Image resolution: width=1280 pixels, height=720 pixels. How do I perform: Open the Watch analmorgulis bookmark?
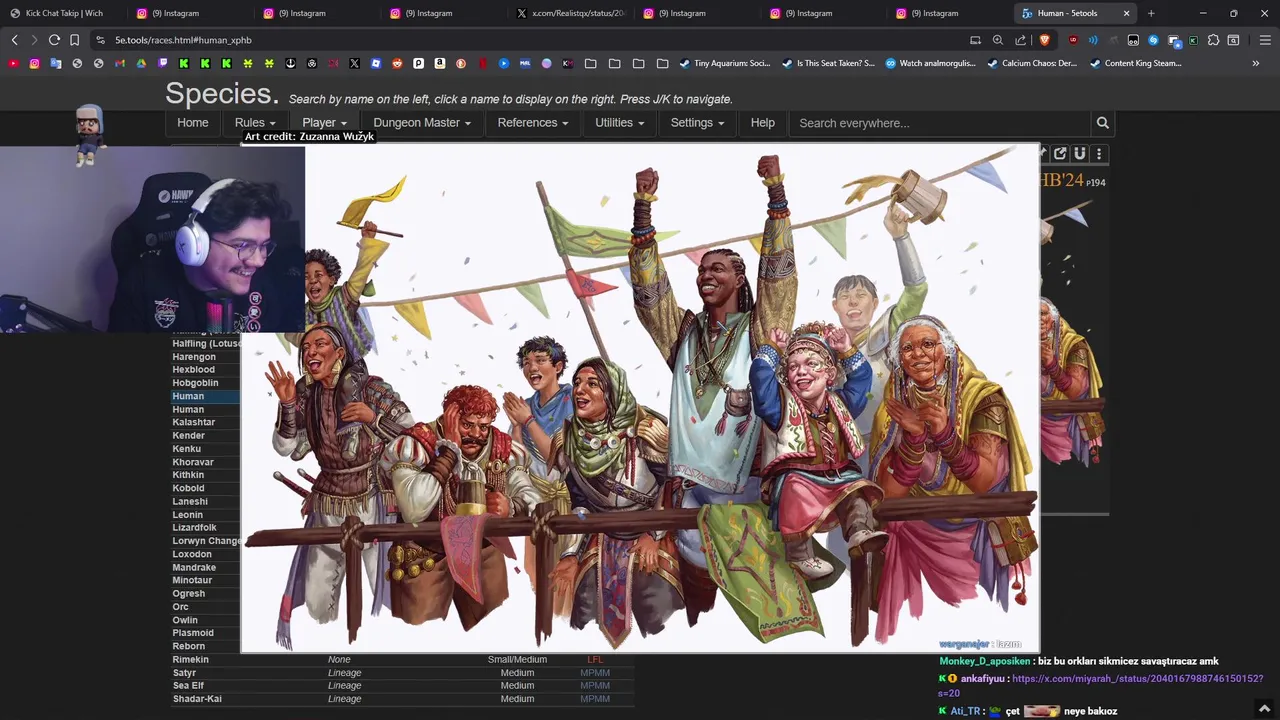pyautogui.click(x=930, y=63)
